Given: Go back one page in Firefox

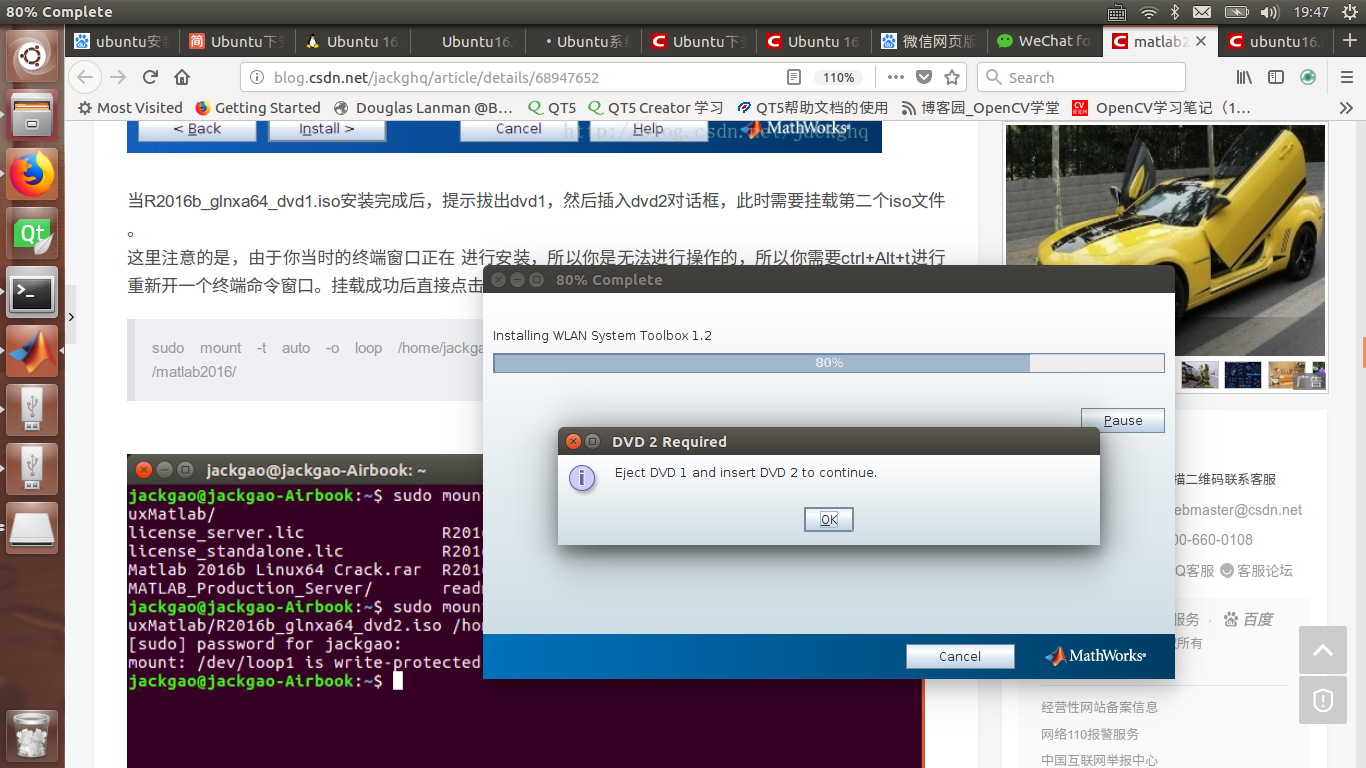Looking at the screenshot, I should point(86,77).
